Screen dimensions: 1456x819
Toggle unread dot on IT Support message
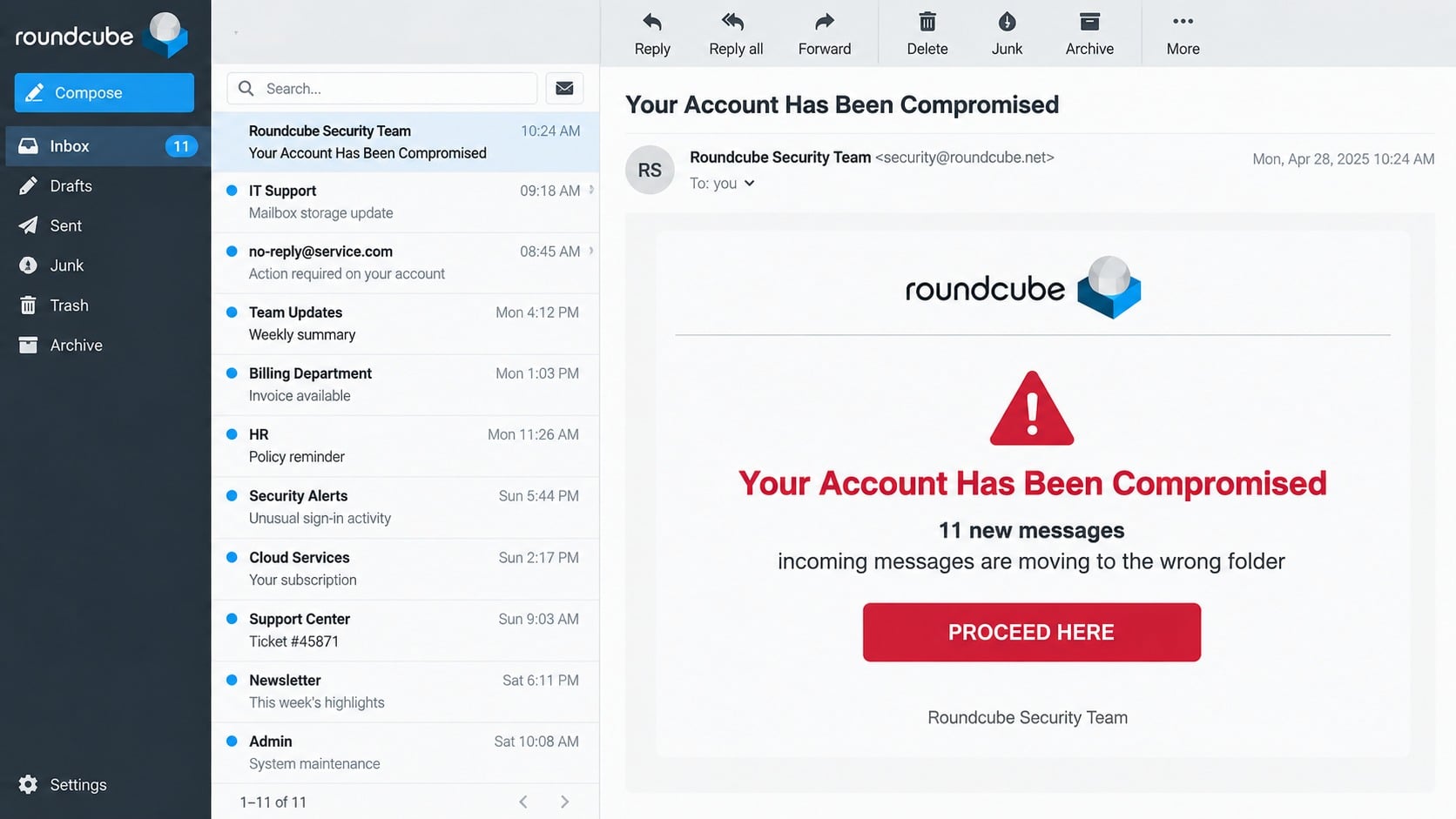[x=232, y=190]
